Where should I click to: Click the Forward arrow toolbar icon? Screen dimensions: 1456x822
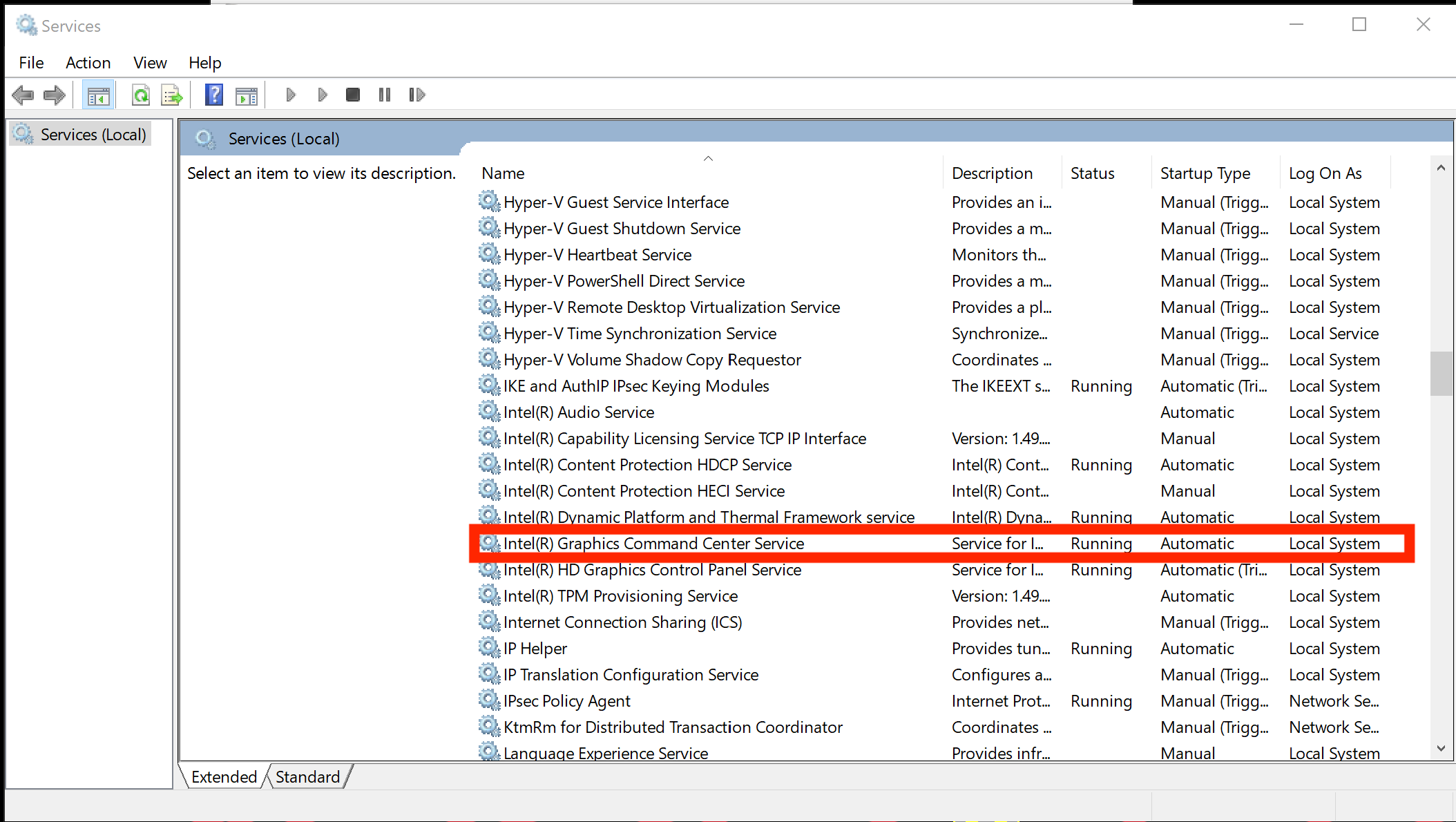pos(55,95)
